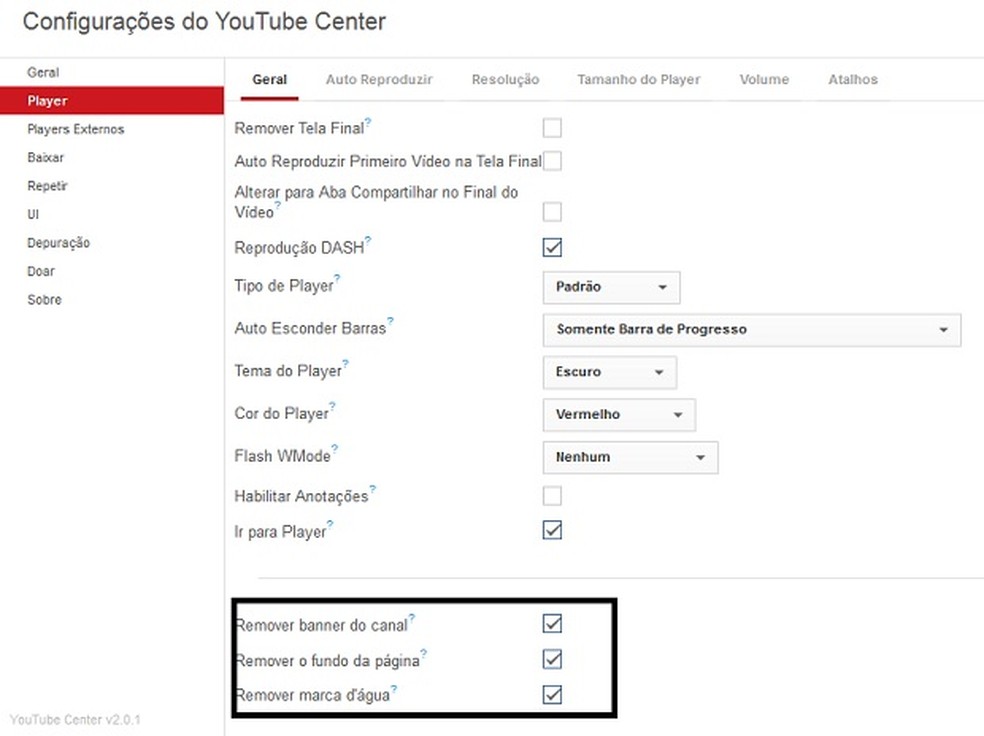Click help icon beside Reprodução DASH
Viewport: 984px width, 736px height.
pos(368,241)
